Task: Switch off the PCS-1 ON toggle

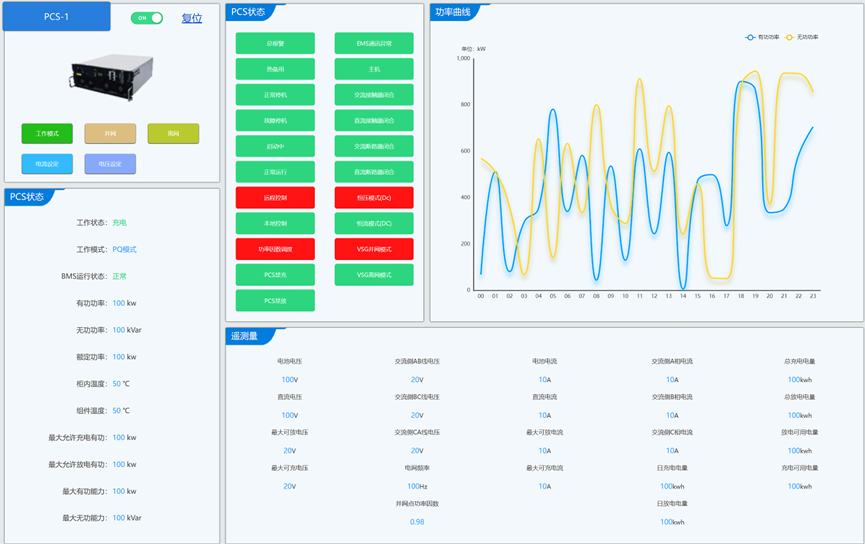Action: point(147,18)
